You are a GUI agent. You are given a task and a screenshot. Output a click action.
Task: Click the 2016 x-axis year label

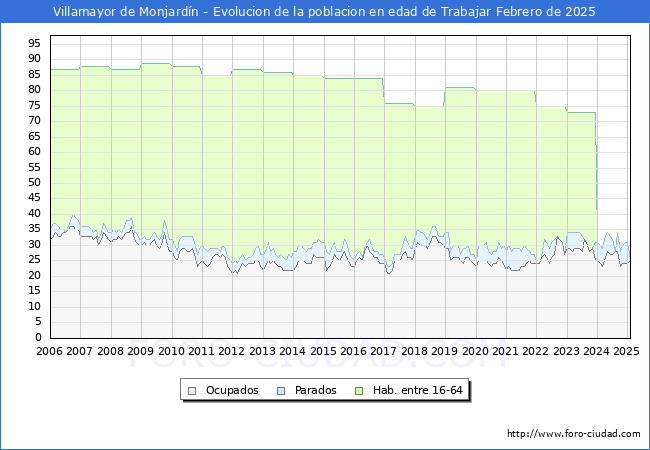(x=354, y=351)
